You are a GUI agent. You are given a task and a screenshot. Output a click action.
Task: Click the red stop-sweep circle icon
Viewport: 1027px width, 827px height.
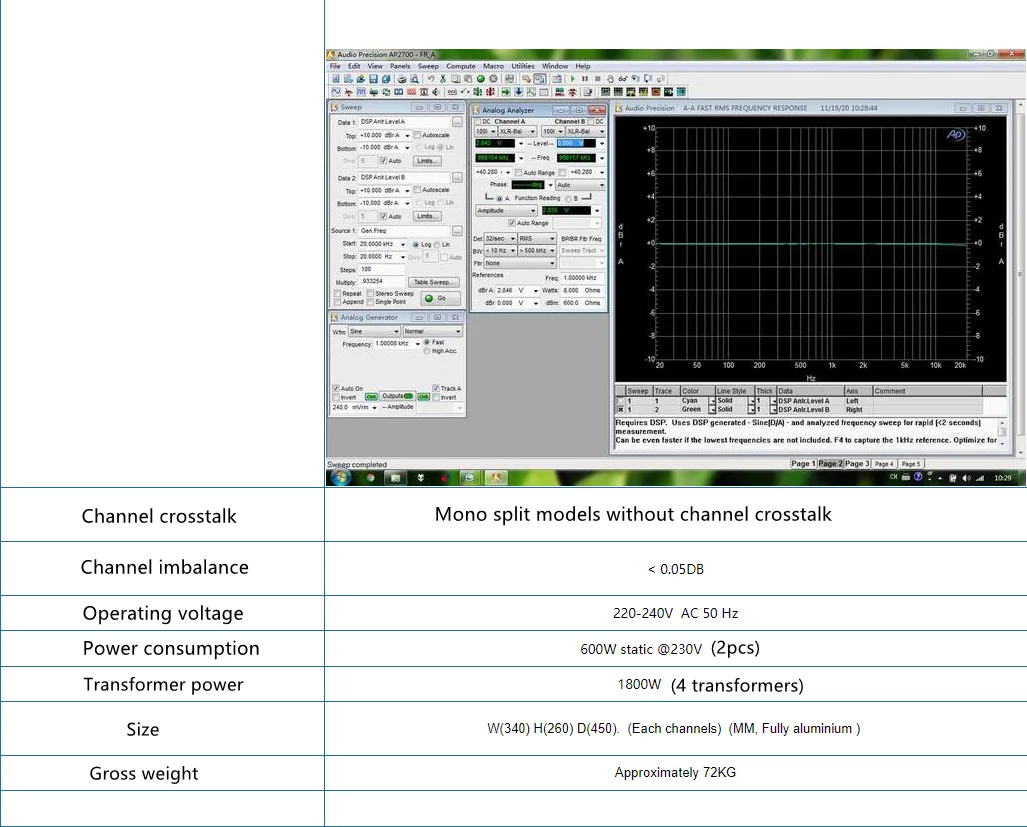(x=493, y=78)
